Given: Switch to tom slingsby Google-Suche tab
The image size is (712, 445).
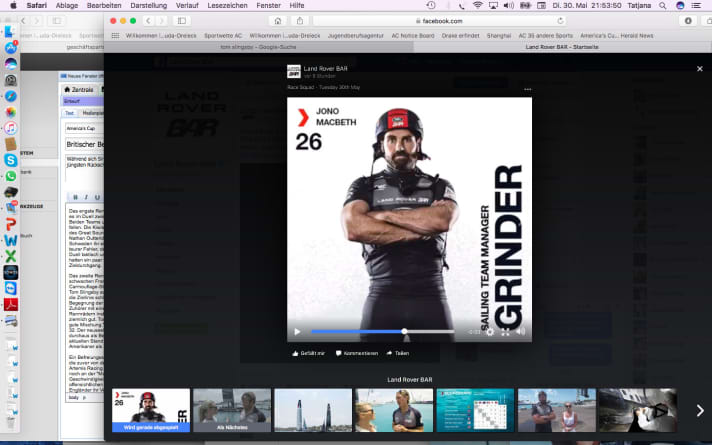Looking at the screenshot, I should pyautogui.click(x=258, y=47).
